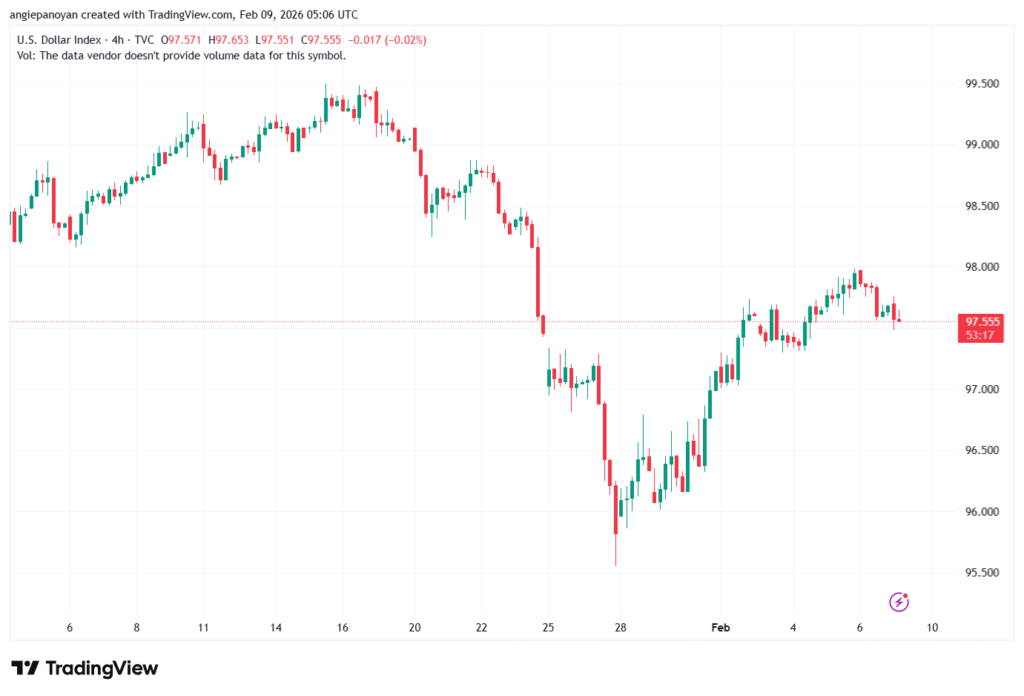Image resolution: width=1024 pixels, height=696 pixels.
Task: Open the TradingView wordmark link
Action: (100, 668)
